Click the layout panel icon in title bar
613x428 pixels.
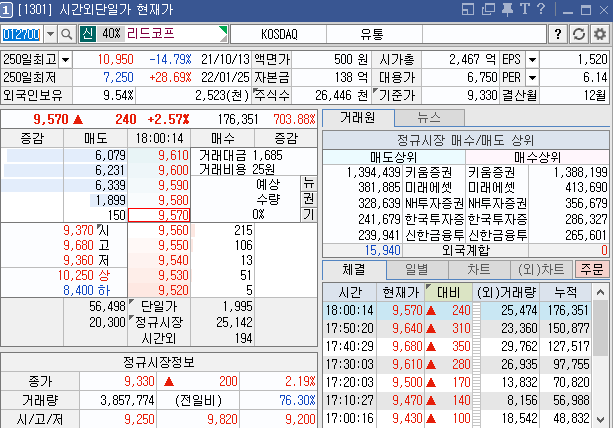[468, 9]
